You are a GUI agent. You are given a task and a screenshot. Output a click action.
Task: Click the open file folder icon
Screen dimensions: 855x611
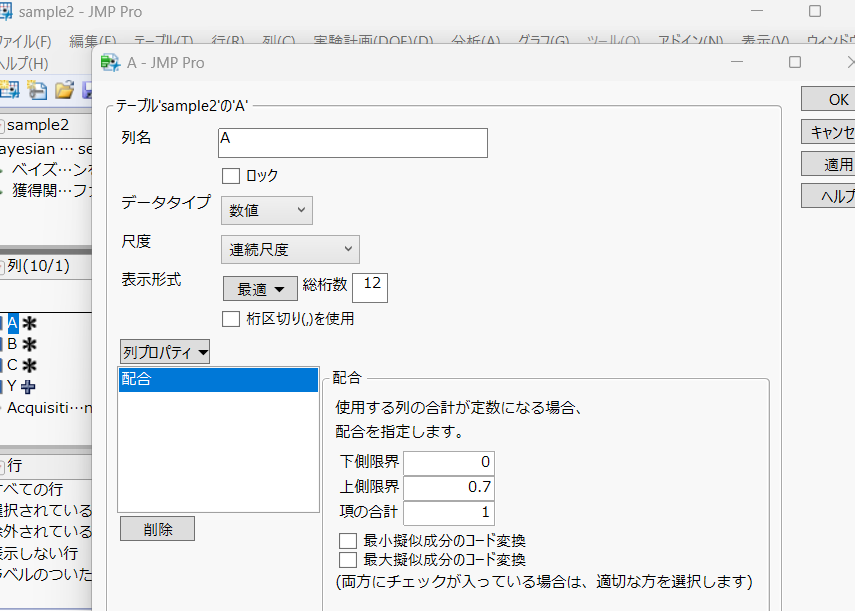pyautogui.click(x=64, y=89)
